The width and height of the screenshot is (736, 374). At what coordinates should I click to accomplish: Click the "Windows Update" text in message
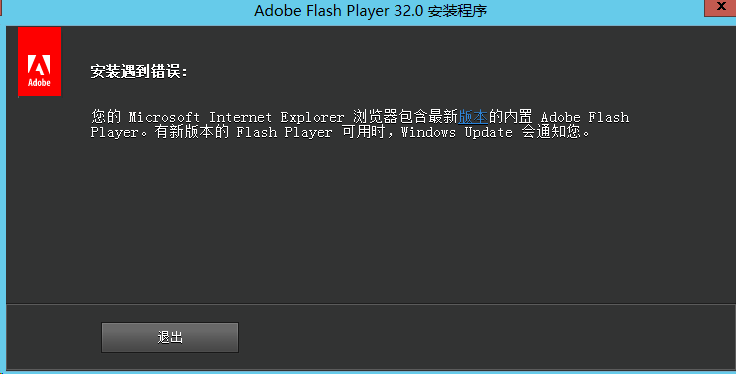coord(457,132)
